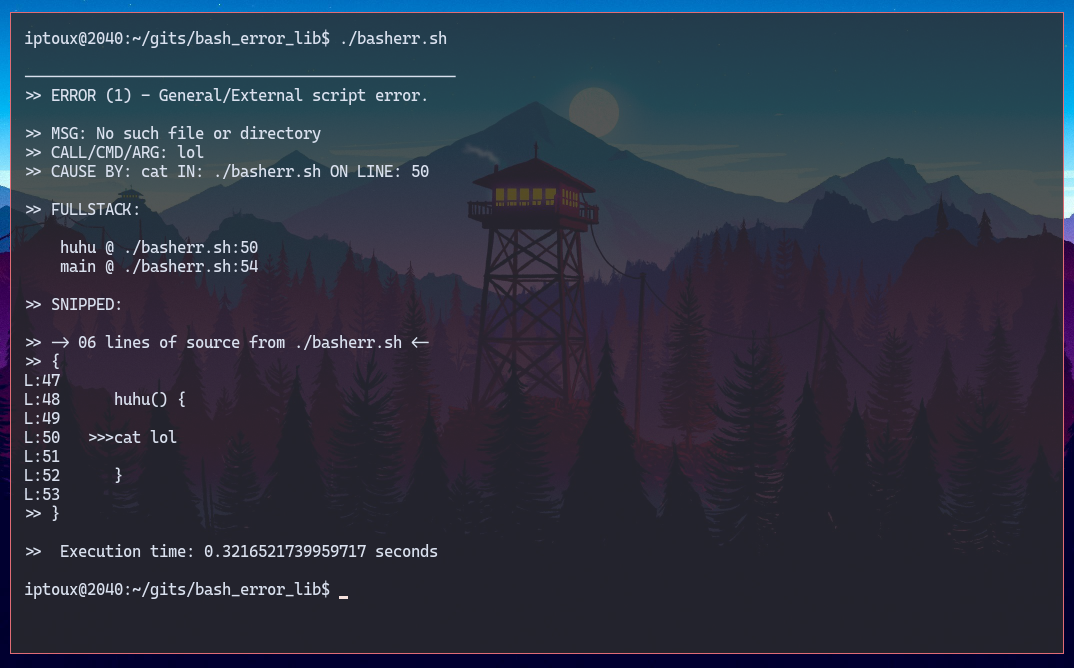
Task: Click the first prompt command ./basherr.sh
Action: 393,38
